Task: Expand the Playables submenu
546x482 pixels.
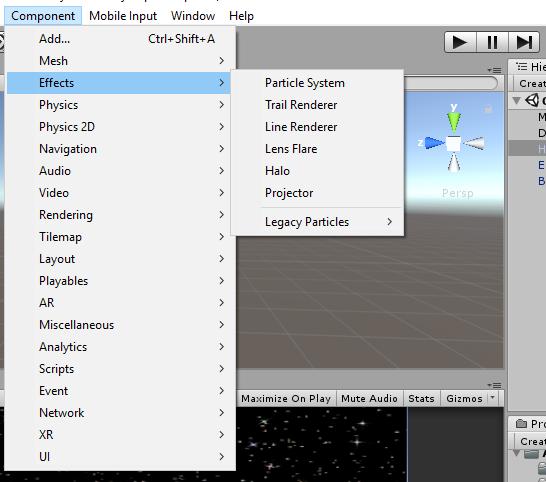Action: coord(118,281)
